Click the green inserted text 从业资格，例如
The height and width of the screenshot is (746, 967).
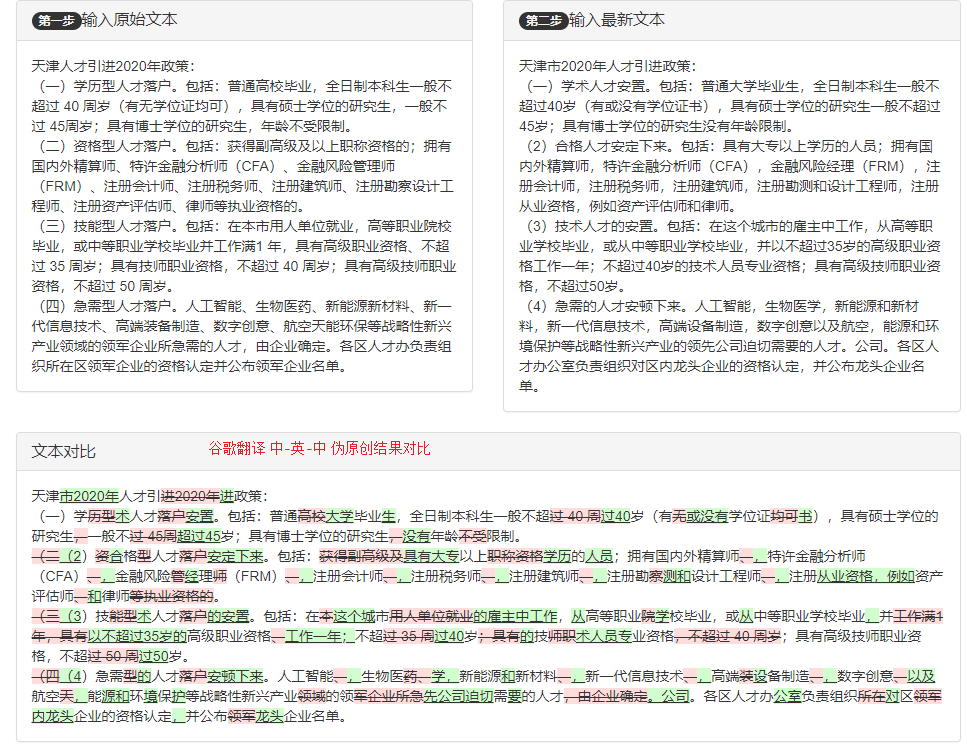pos(866,576)
